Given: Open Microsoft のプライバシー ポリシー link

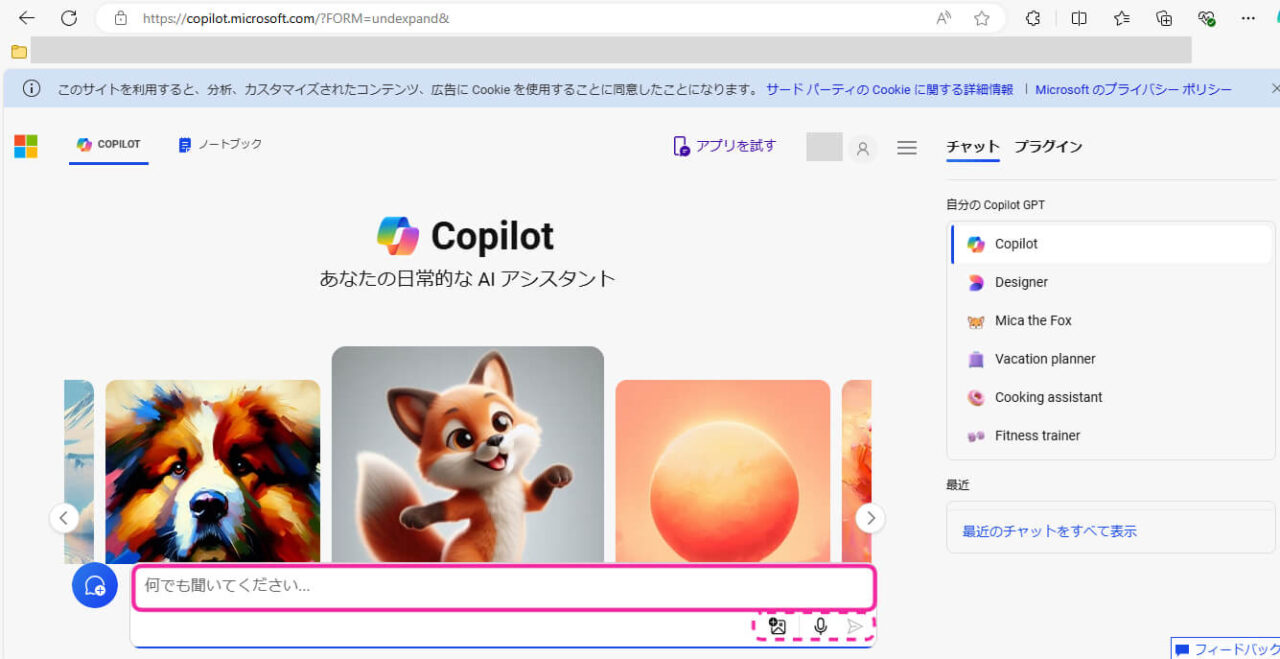Looking at the screenshot, I should (x=1133, y=89).
